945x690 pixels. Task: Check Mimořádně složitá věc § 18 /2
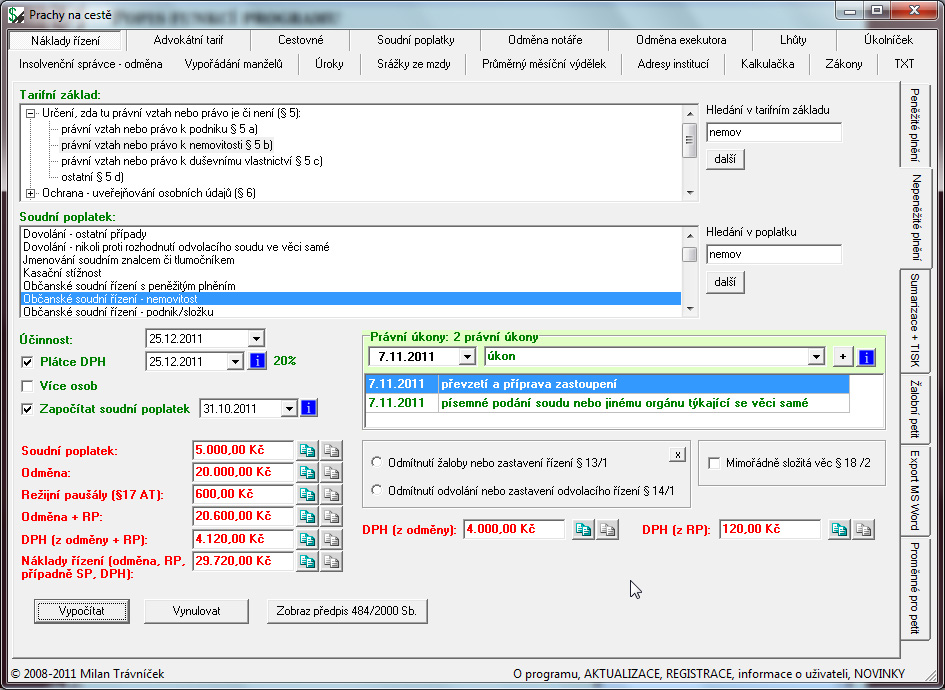[714, 463]
